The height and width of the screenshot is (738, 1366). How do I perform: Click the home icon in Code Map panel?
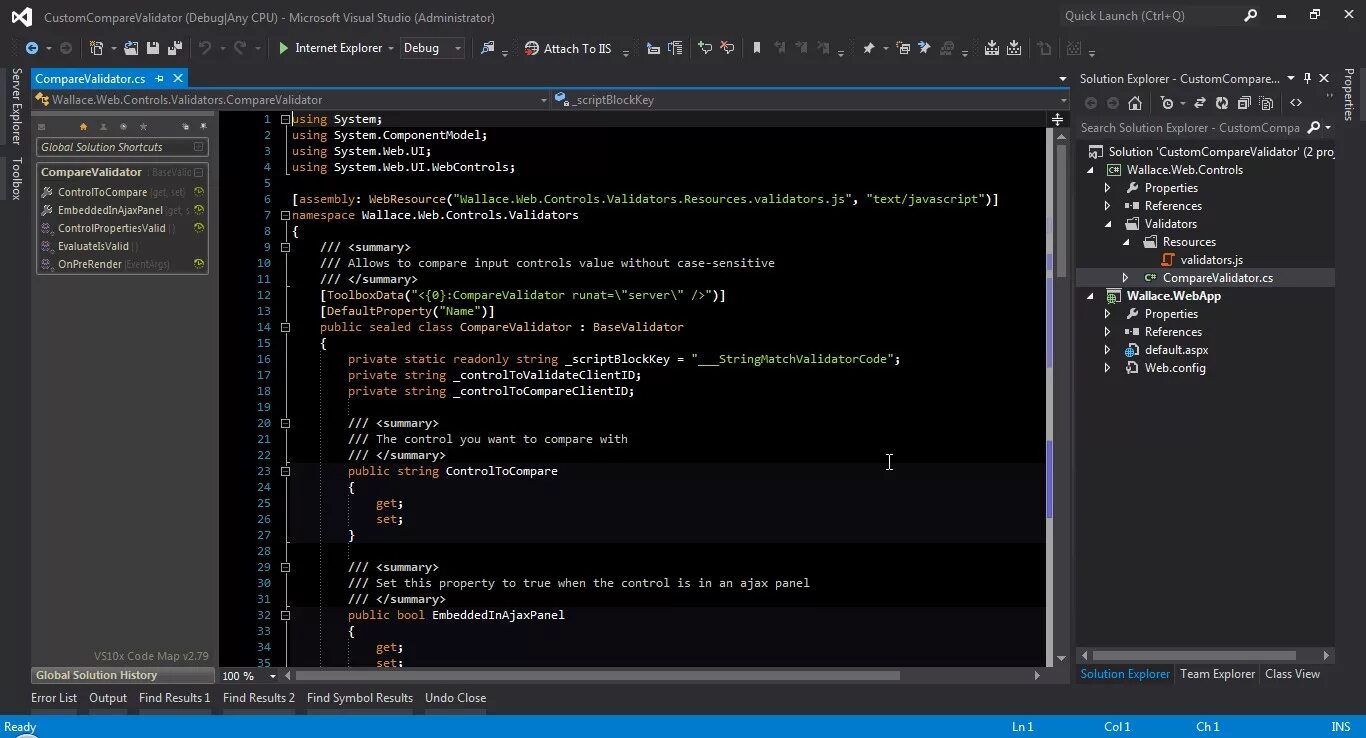point(83,127)
